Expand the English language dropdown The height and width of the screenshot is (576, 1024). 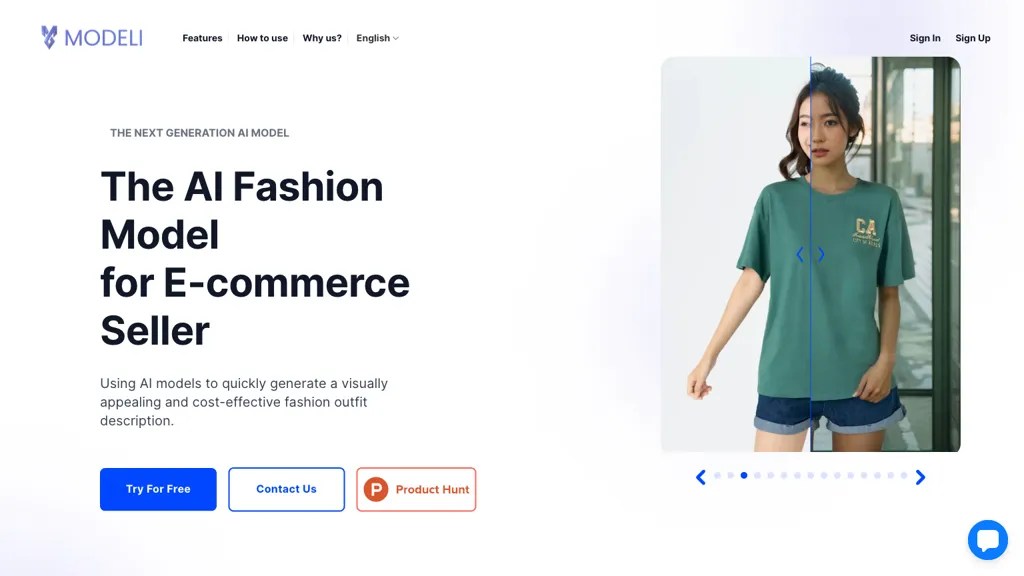coord(377,38)
